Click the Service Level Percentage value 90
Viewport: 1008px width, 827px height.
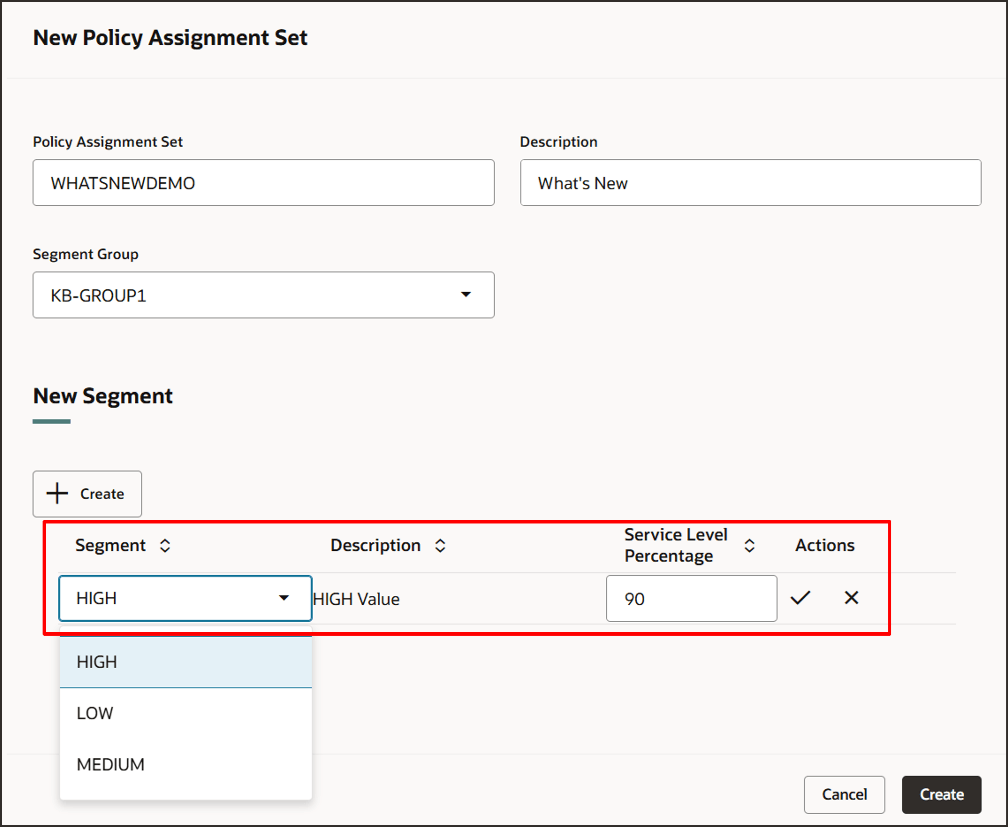coord(691,597)
